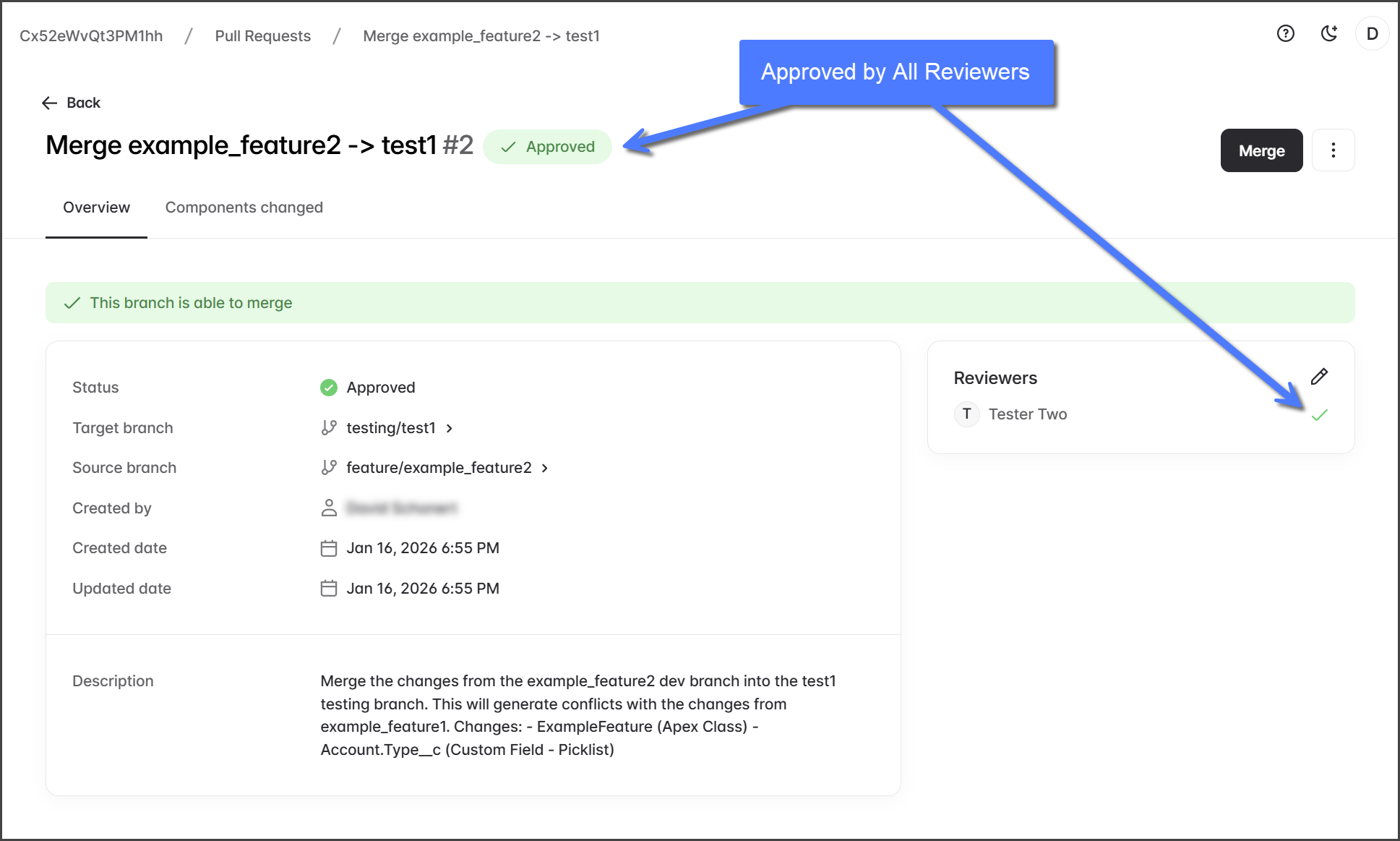Click the Back arrow icon

pos(49,103)
